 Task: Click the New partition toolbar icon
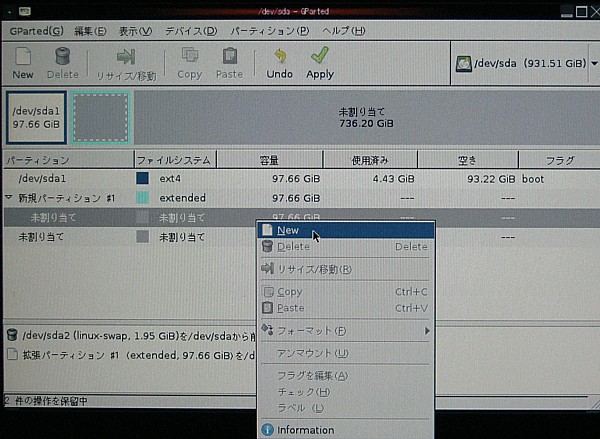pos(23,57)
